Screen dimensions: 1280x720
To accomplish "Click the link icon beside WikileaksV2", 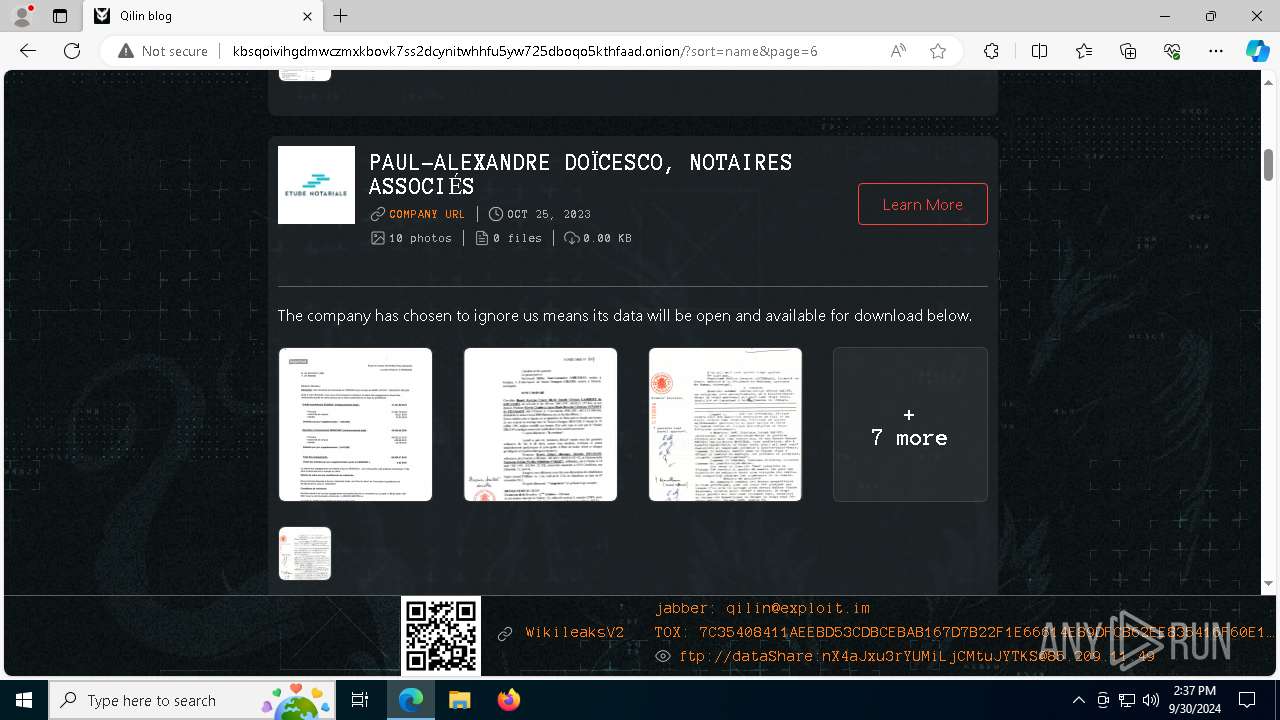I will [505, 633].
